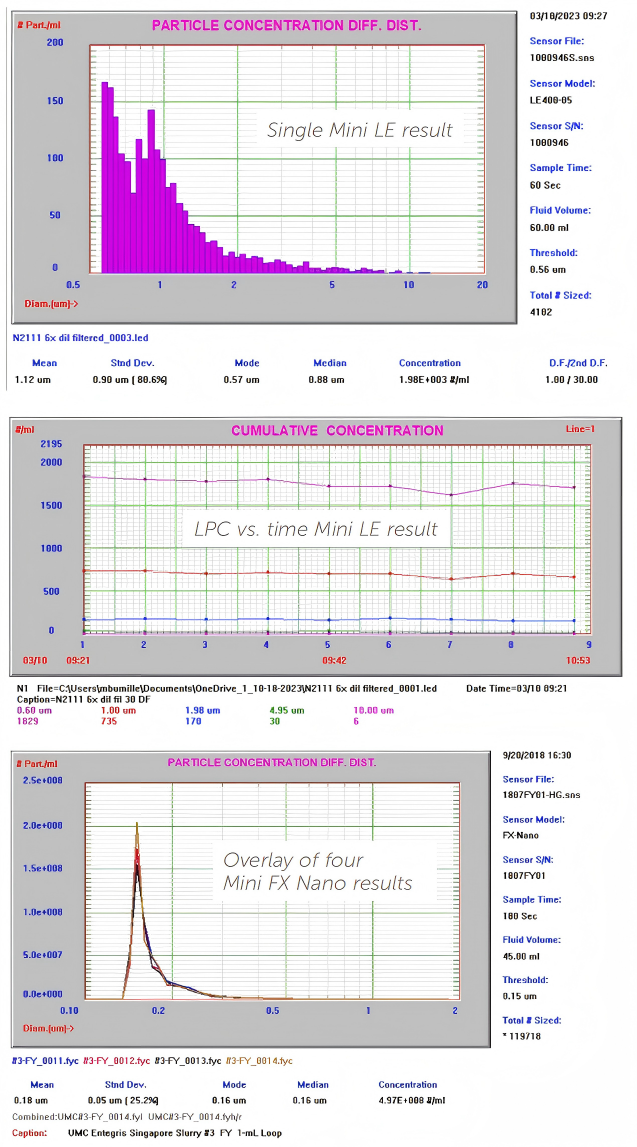This screenshot has width=637, height=1147.
Task: Click the 'Single Mini LE result' annotation
Action: [x=359, y=130]
